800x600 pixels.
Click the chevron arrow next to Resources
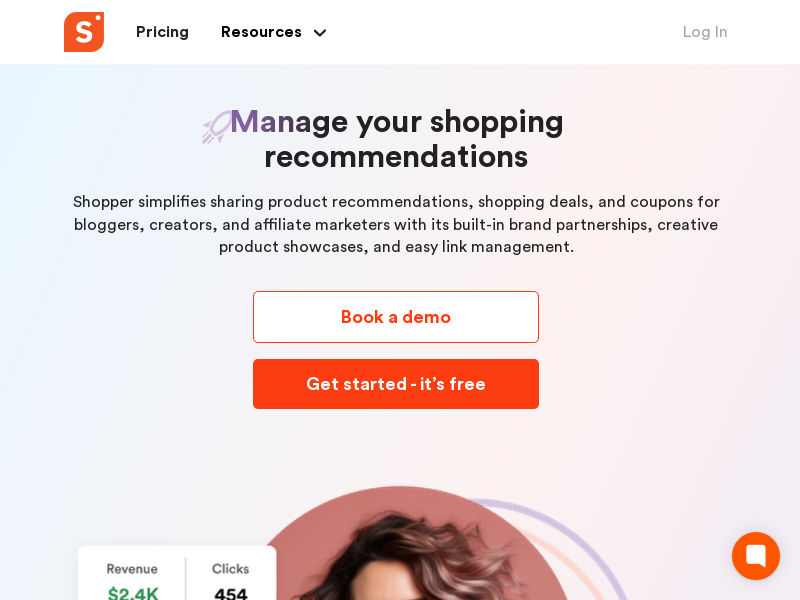click(x=320, y=33)
